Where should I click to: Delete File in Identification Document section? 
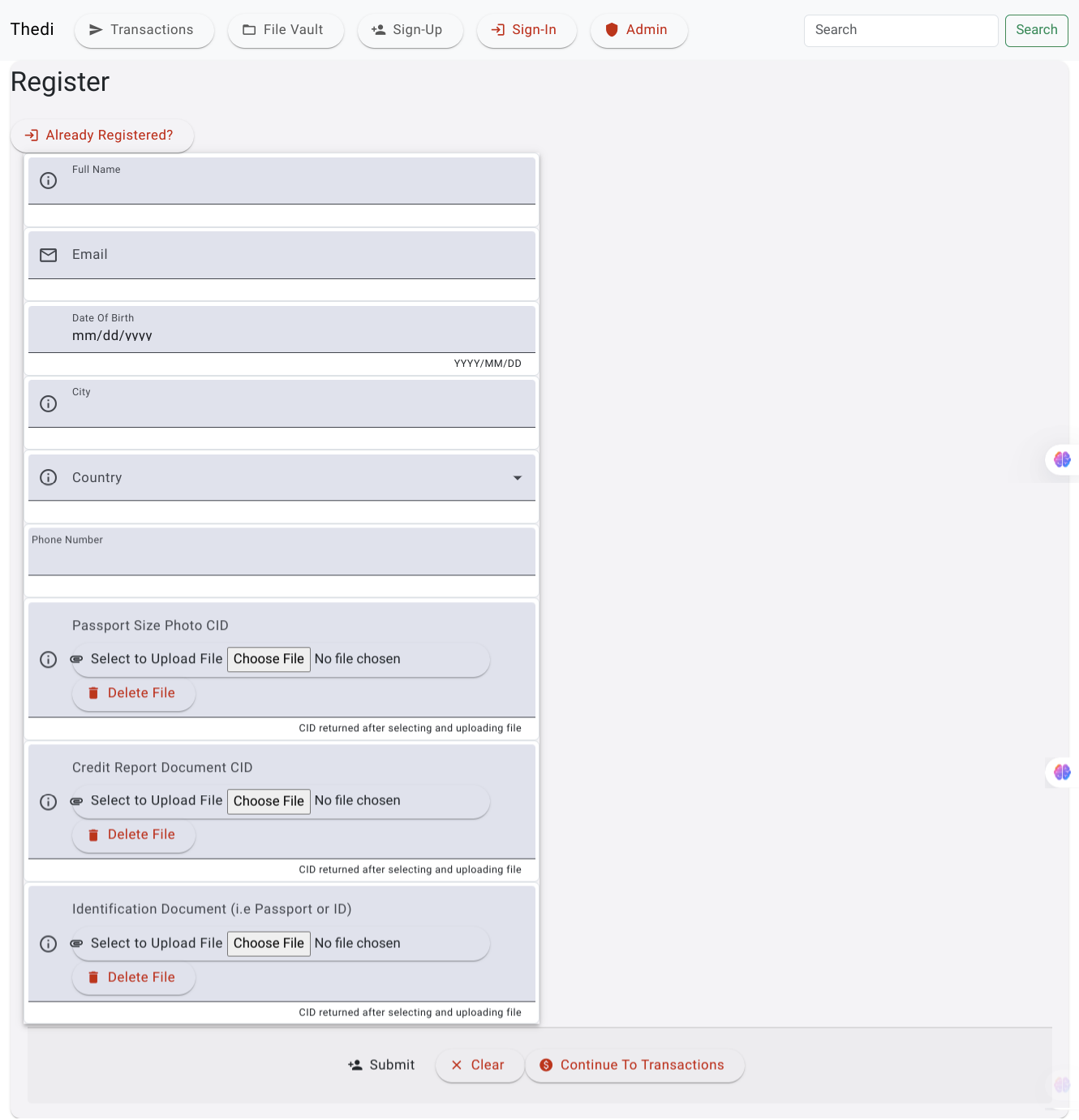134,978
